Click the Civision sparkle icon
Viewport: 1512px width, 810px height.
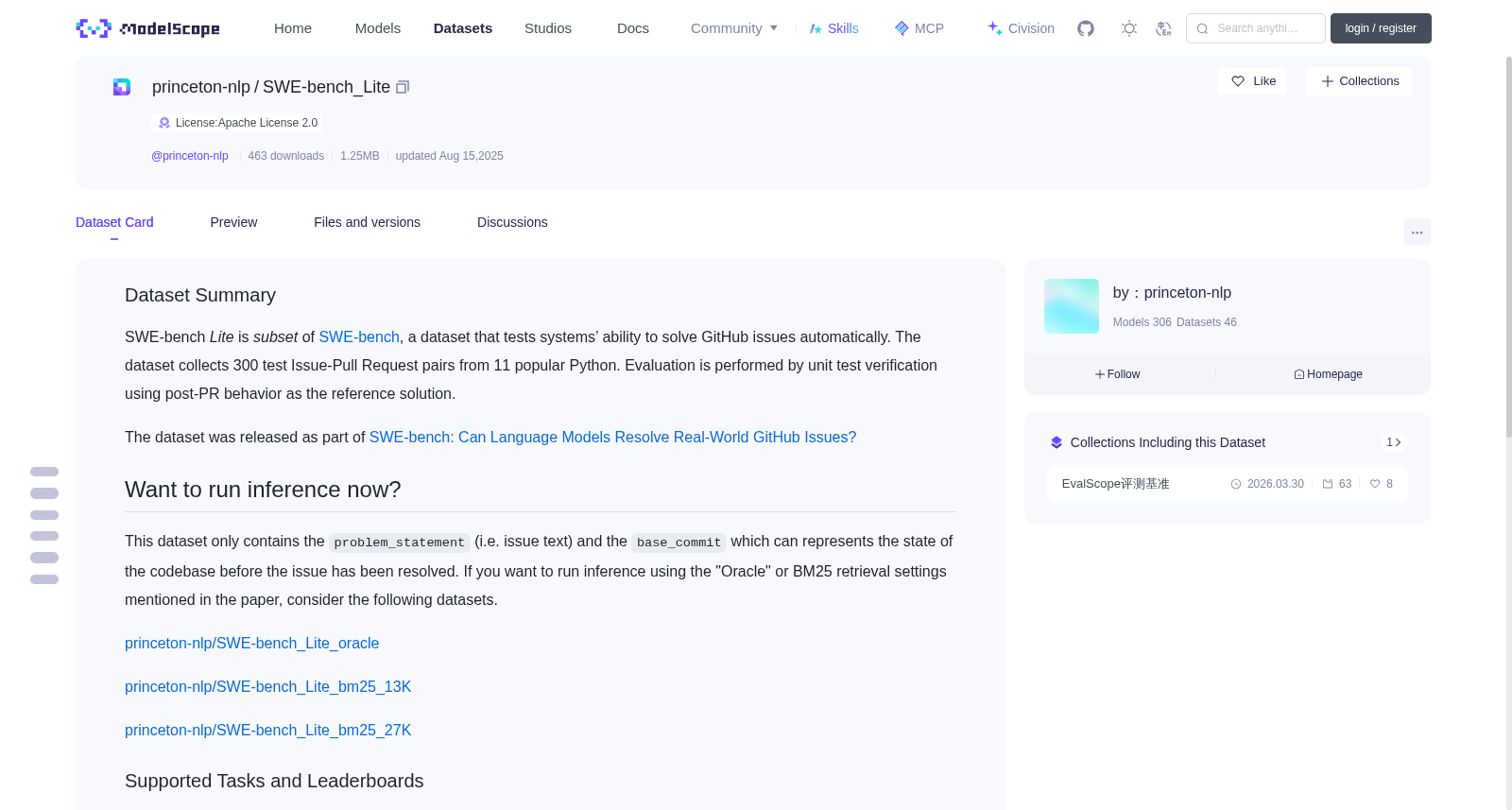[995, 28]
